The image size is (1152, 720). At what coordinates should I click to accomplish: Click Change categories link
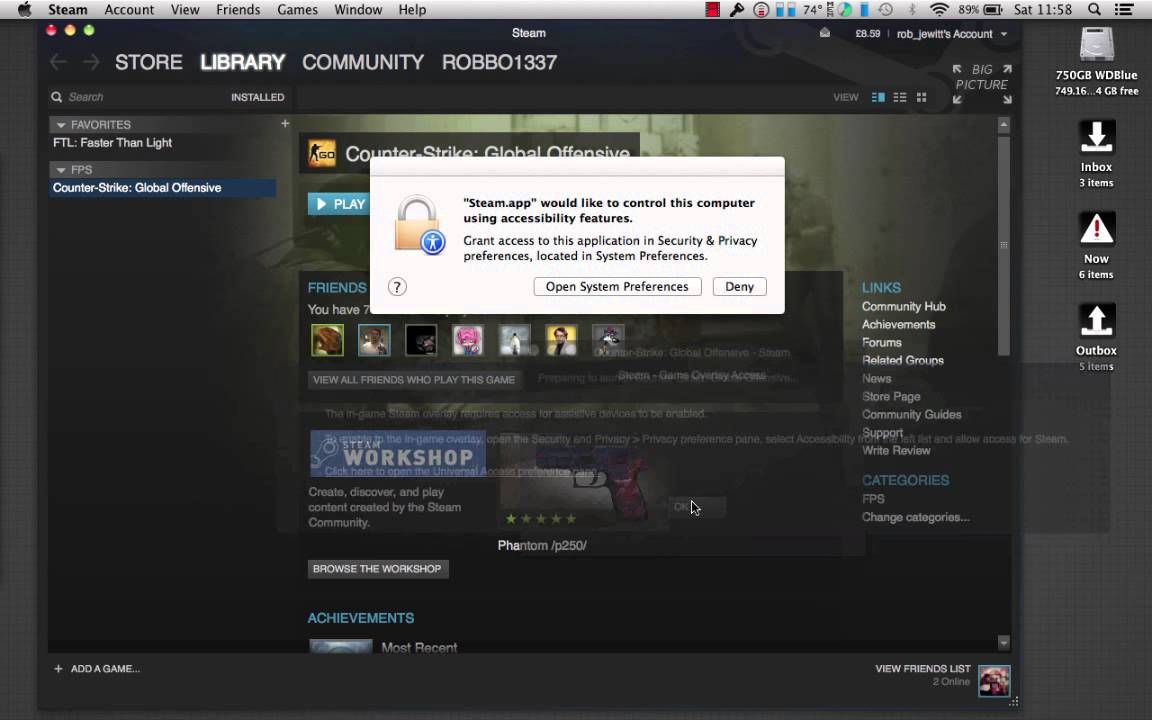(915, 517)
